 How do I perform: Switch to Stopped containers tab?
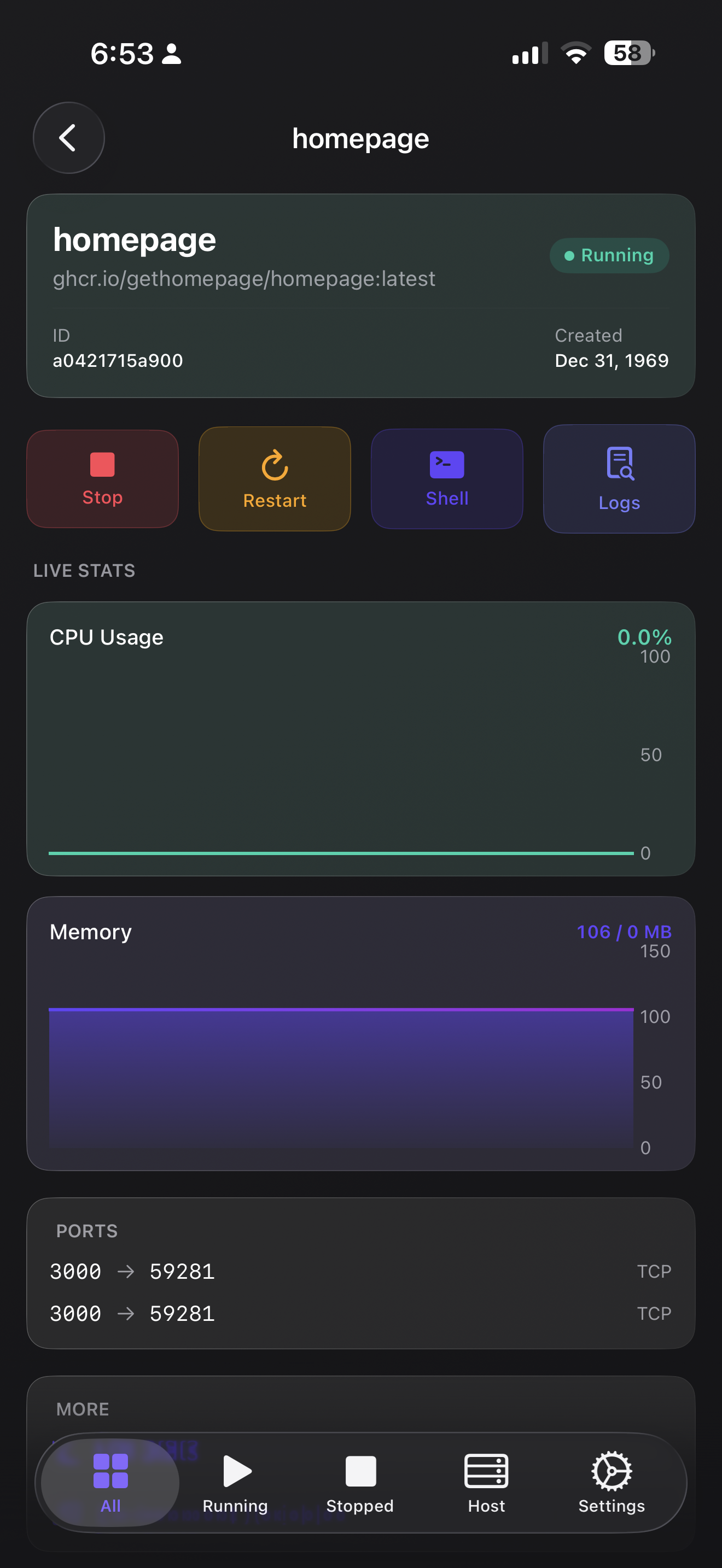(x=360, y=1483)
